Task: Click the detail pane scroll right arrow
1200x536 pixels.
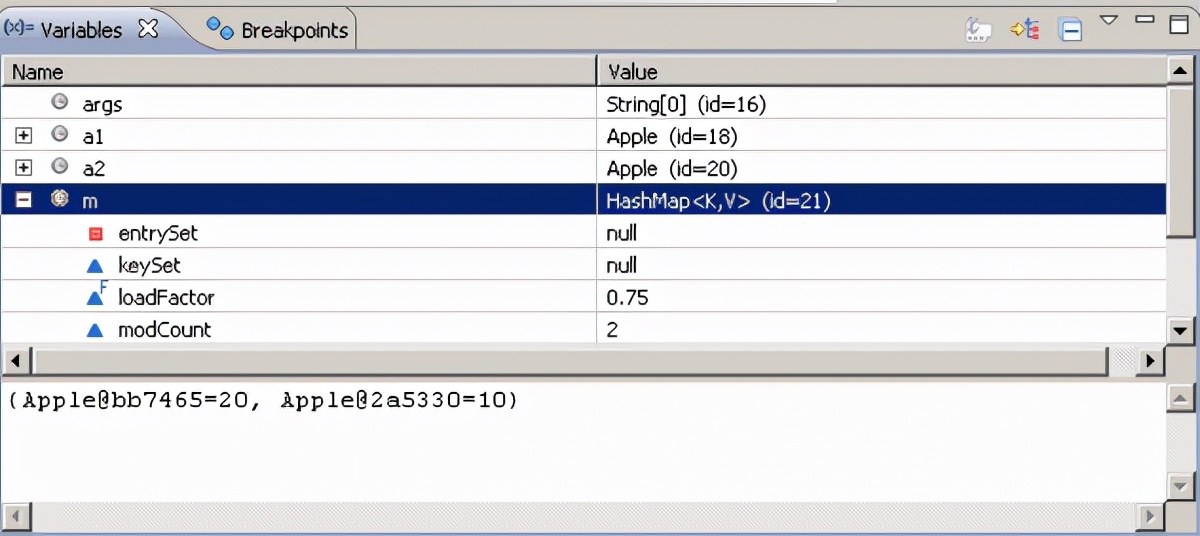Action: (x=1152, y=516)
